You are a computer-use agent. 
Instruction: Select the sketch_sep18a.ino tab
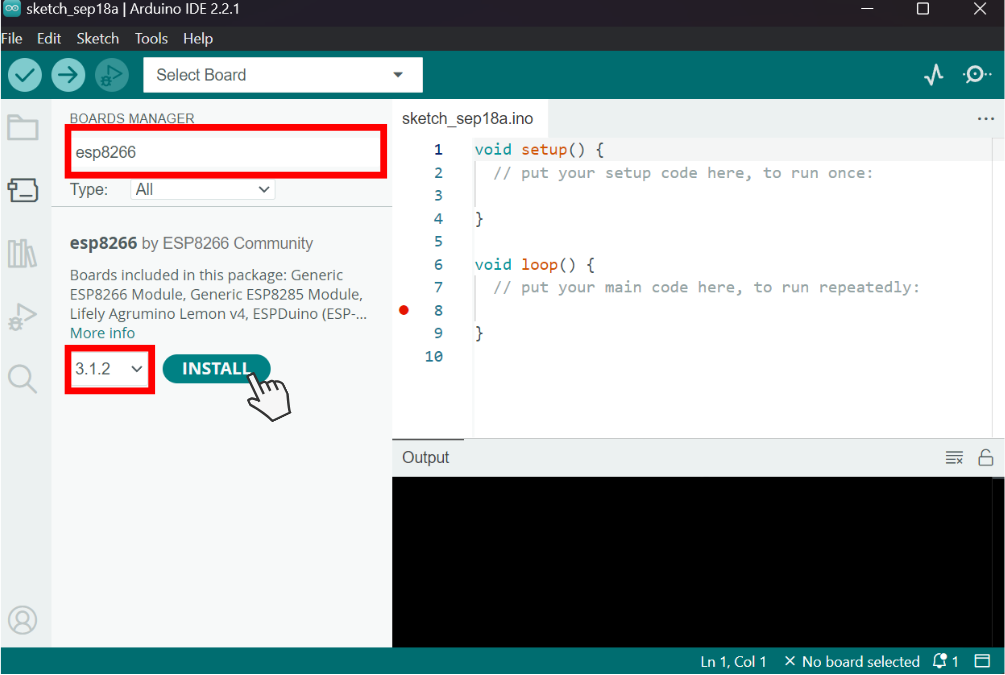469,117
